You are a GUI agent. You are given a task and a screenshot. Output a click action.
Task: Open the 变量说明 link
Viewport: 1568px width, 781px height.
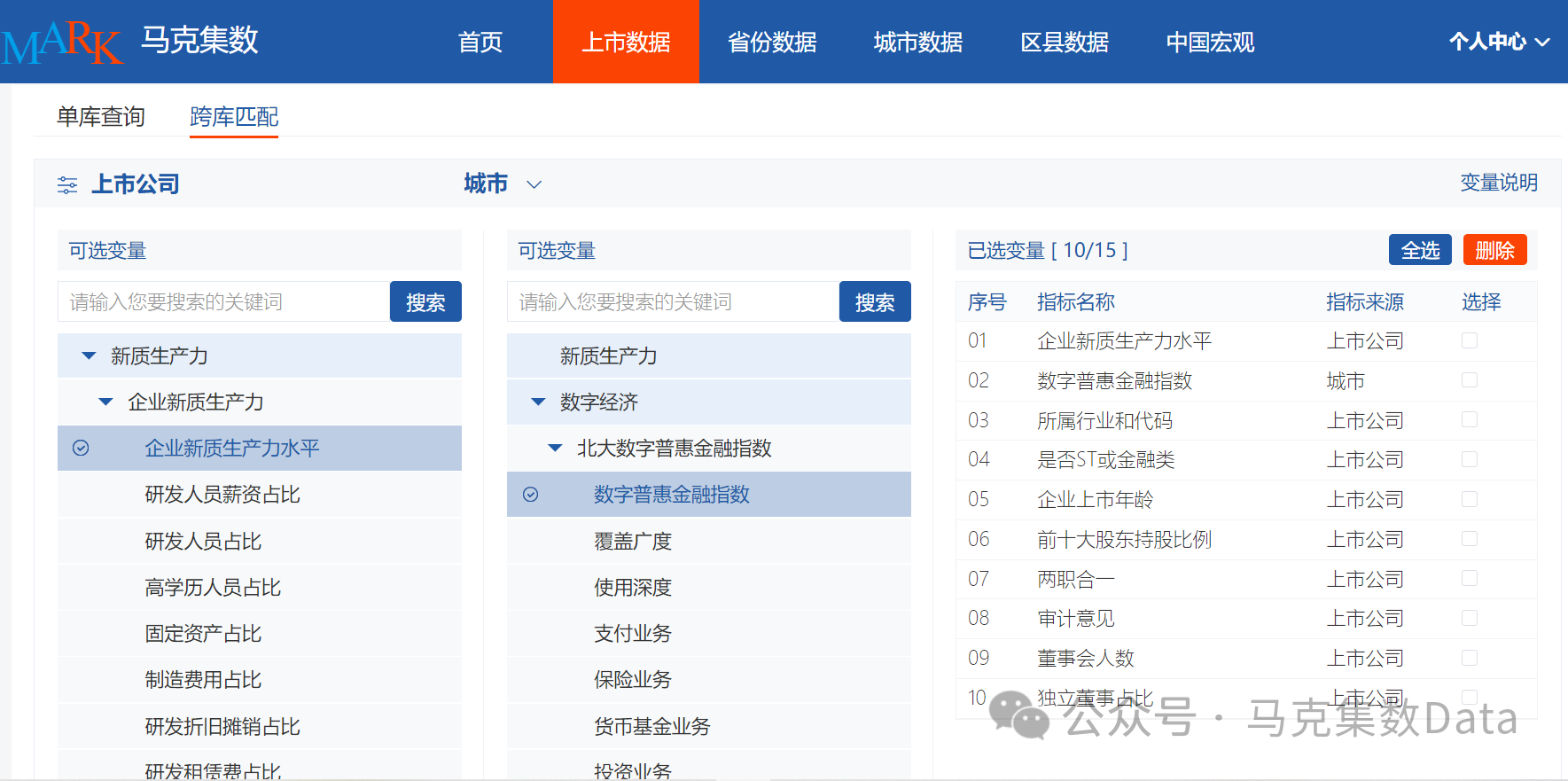click(1499, 183)
